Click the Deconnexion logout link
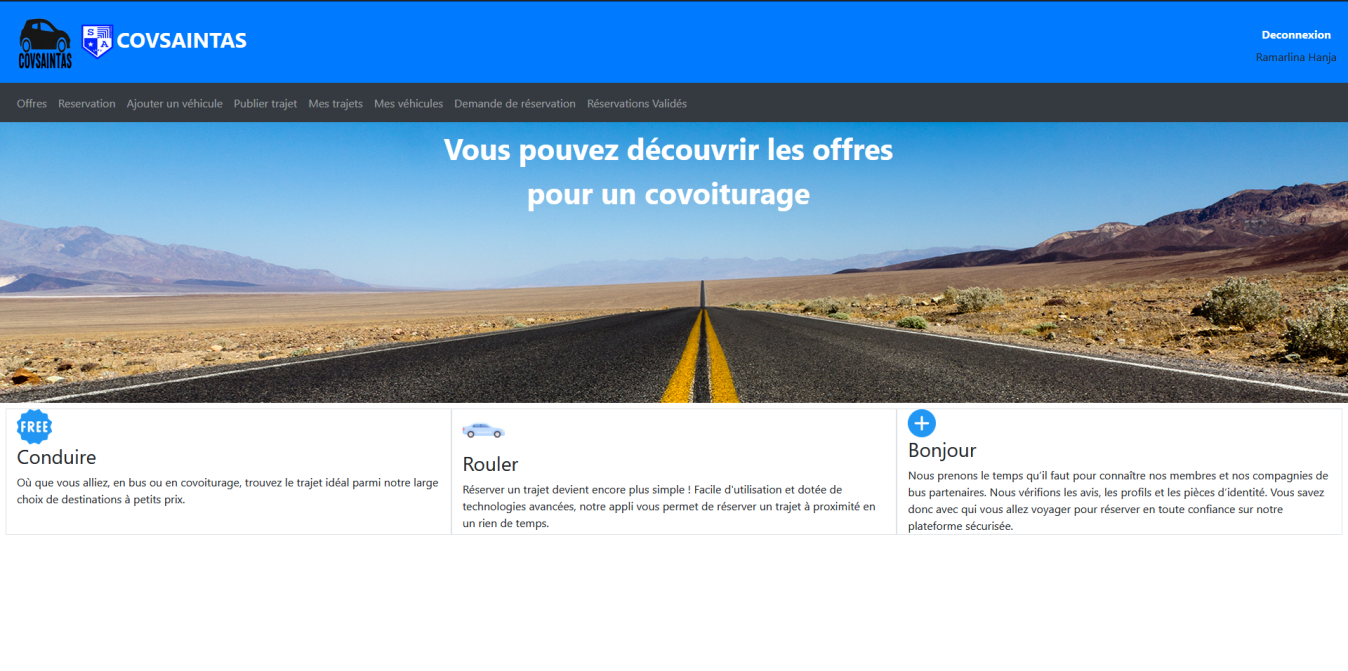1348x671 pixels. (x=1296, y=35)
